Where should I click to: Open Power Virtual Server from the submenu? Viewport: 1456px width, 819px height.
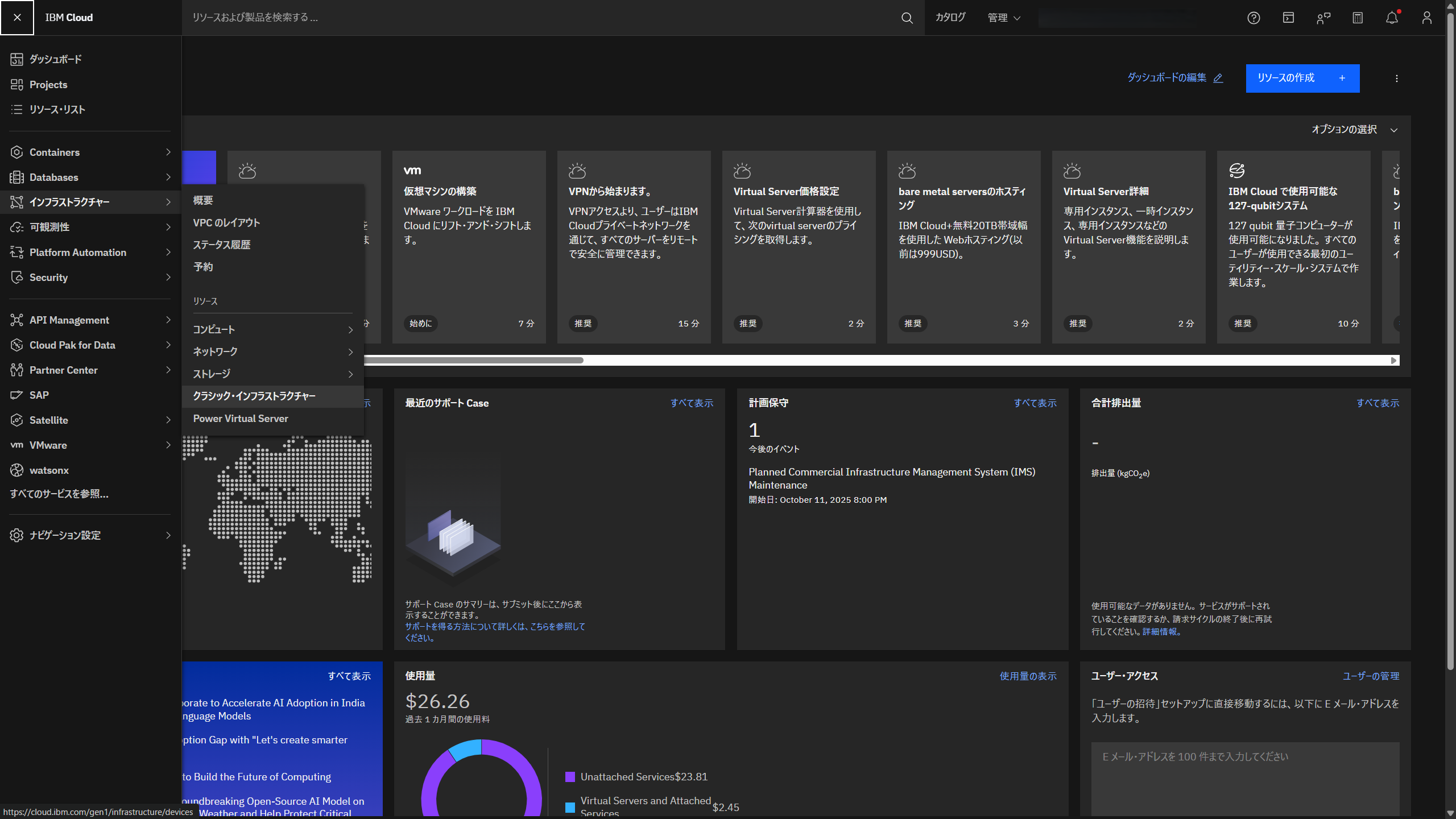click(241, 418)
